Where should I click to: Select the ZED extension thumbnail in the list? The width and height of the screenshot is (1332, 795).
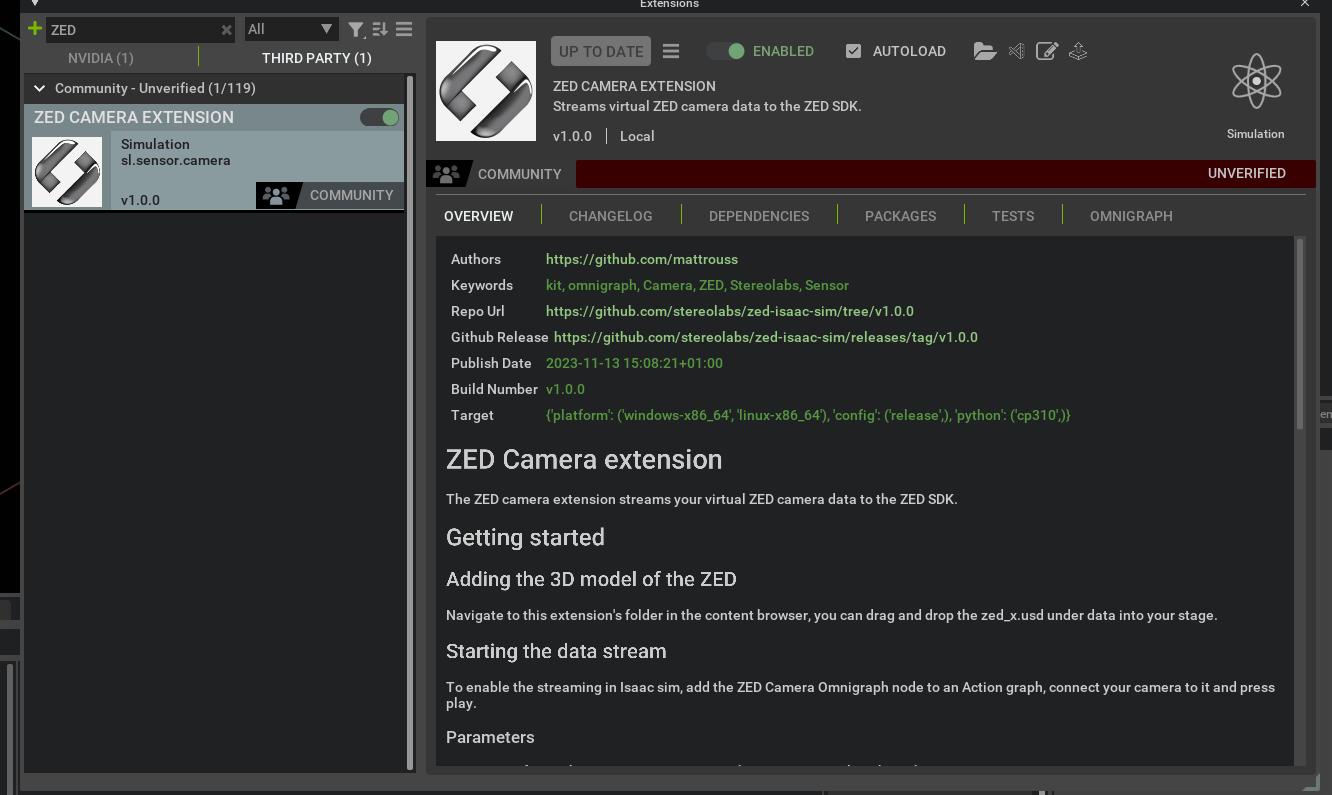pyautogui.click(x=67, y=172)
